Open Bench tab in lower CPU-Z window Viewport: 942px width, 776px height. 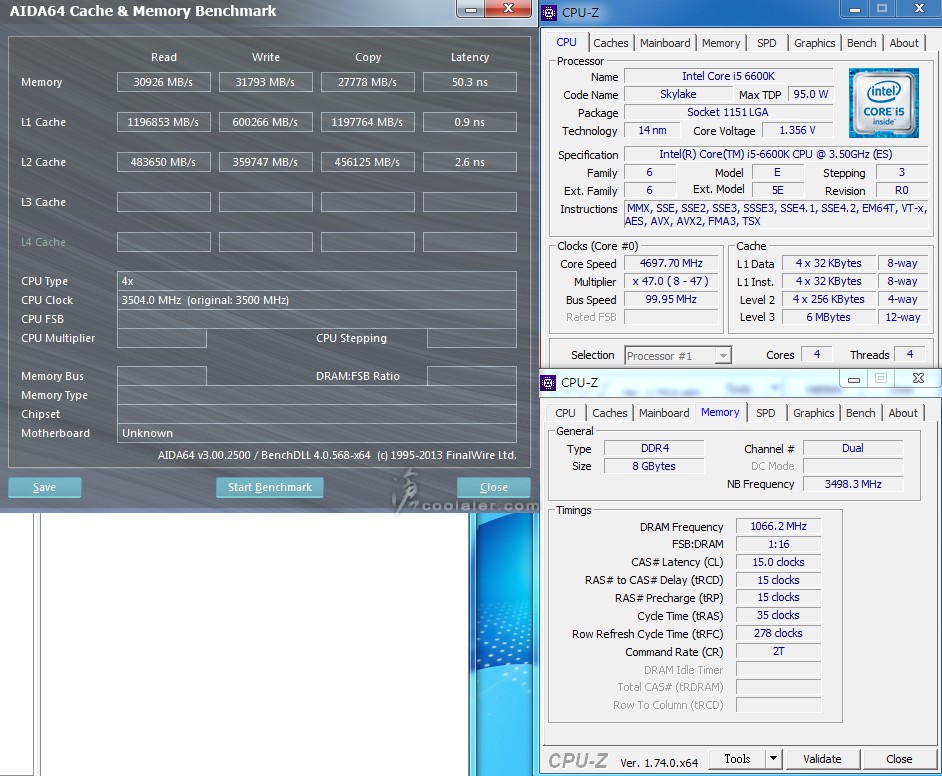coord(860,413)
